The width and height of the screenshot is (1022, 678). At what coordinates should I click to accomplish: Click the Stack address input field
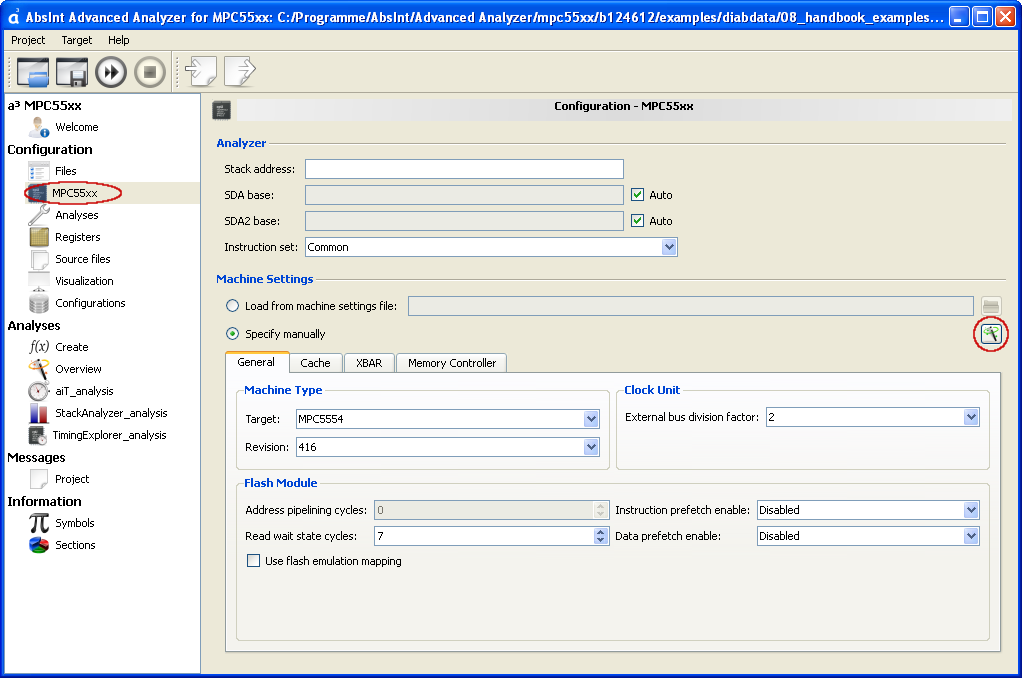tap(464, 169)
